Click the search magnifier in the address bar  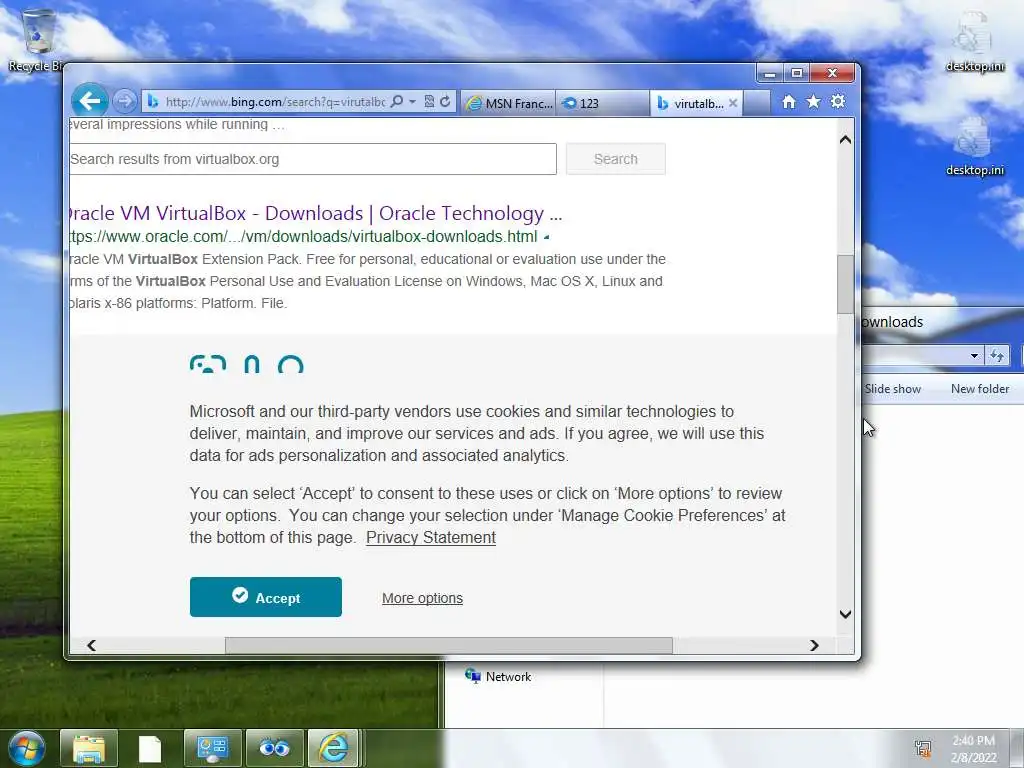coord(396,102)
